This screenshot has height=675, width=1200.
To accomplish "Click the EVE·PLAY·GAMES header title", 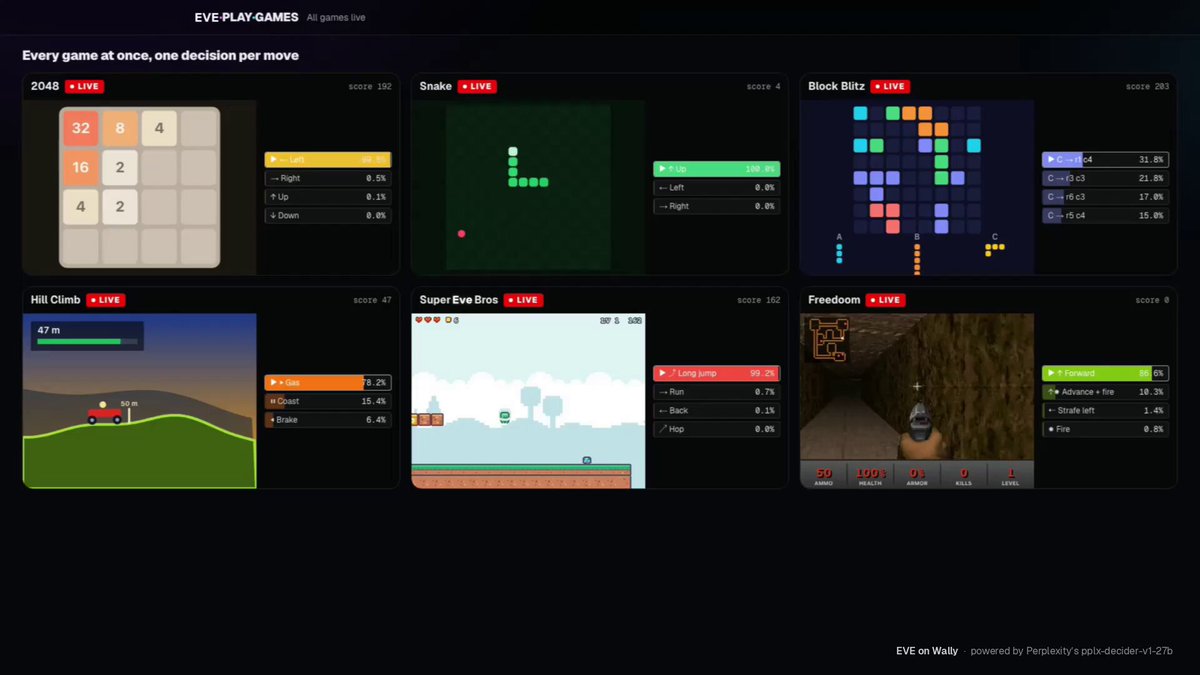I will (x=246, y=17).
